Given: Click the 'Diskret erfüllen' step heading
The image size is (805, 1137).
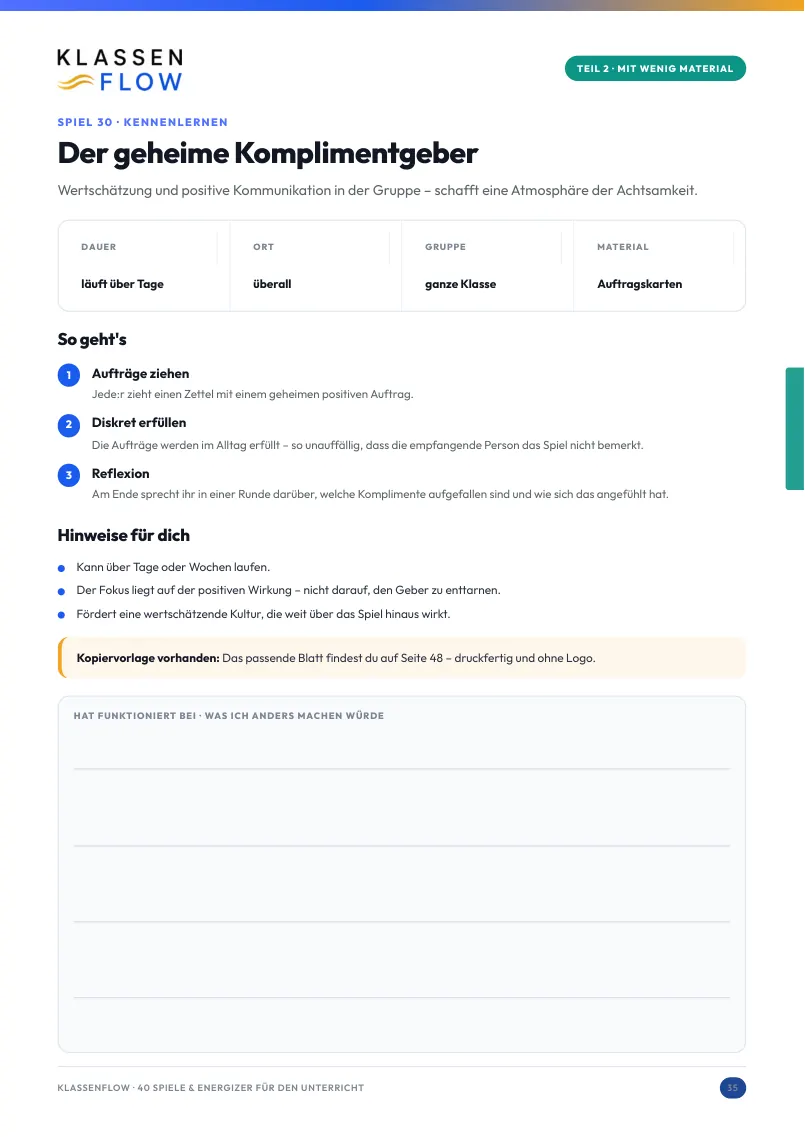Looking at the screenshot, I should [139, 422].
